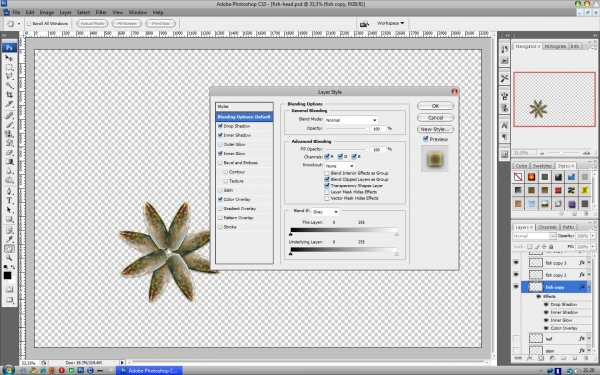Open the Paragraph panel icon in dock
This screenshot has width=600, height=375.
[504, 137]
